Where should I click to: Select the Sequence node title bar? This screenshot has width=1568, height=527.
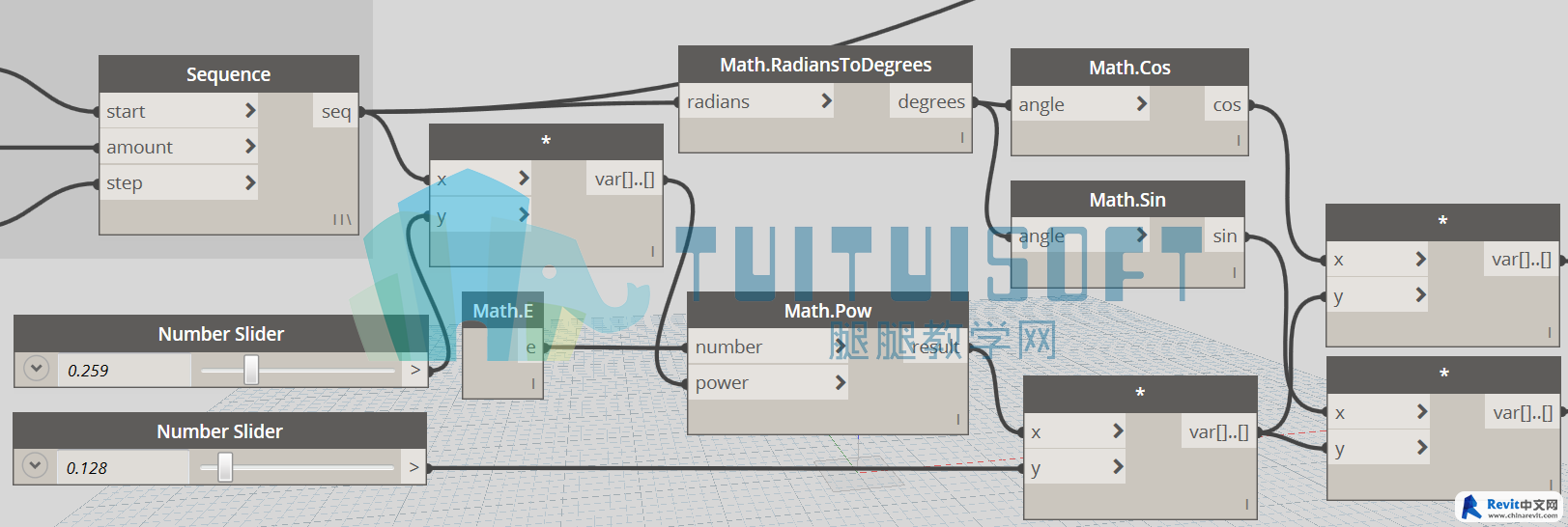click(x=228, y=74)
